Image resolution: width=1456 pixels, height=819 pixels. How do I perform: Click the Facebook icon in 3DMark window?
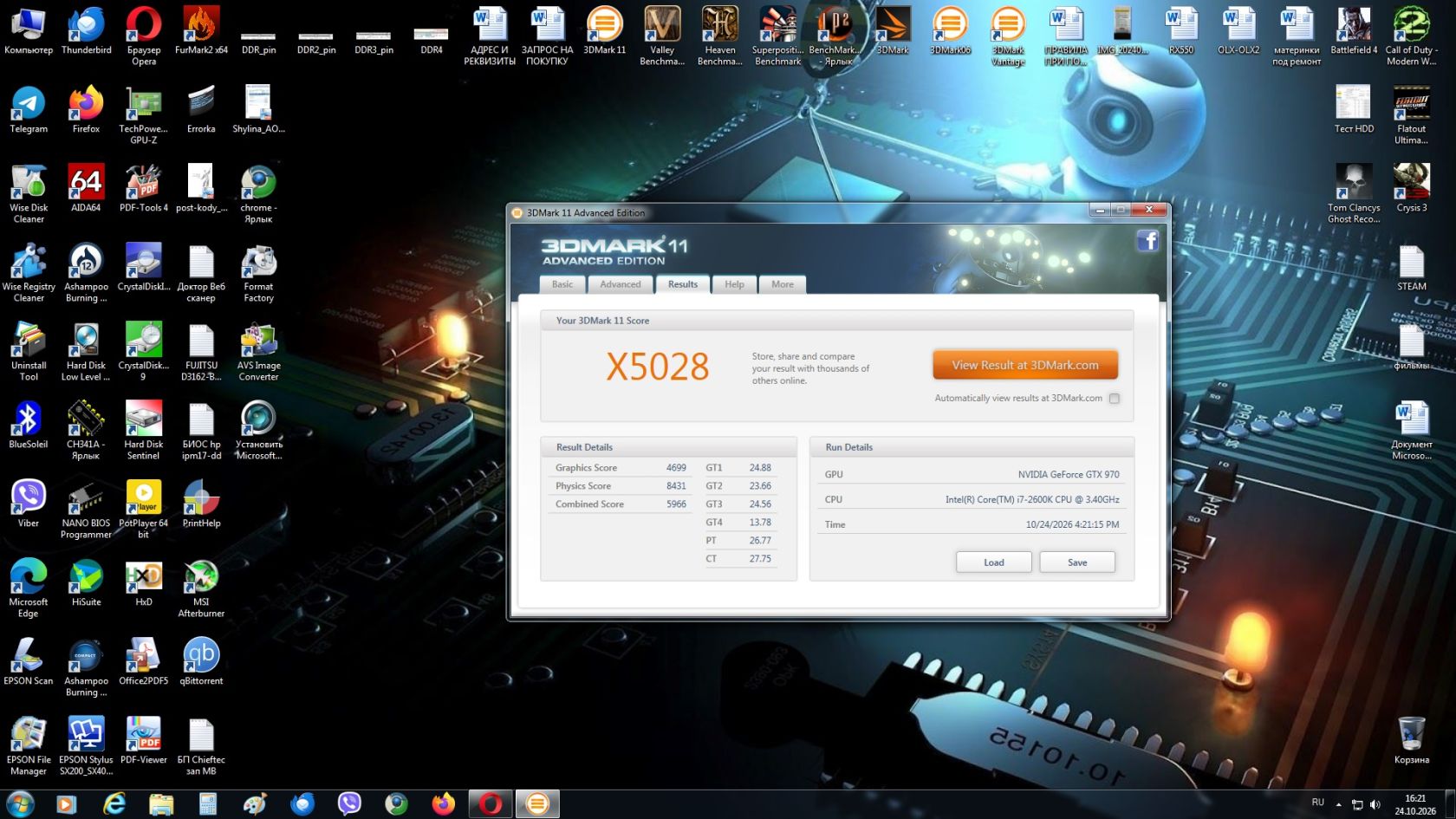point(1147,240)
